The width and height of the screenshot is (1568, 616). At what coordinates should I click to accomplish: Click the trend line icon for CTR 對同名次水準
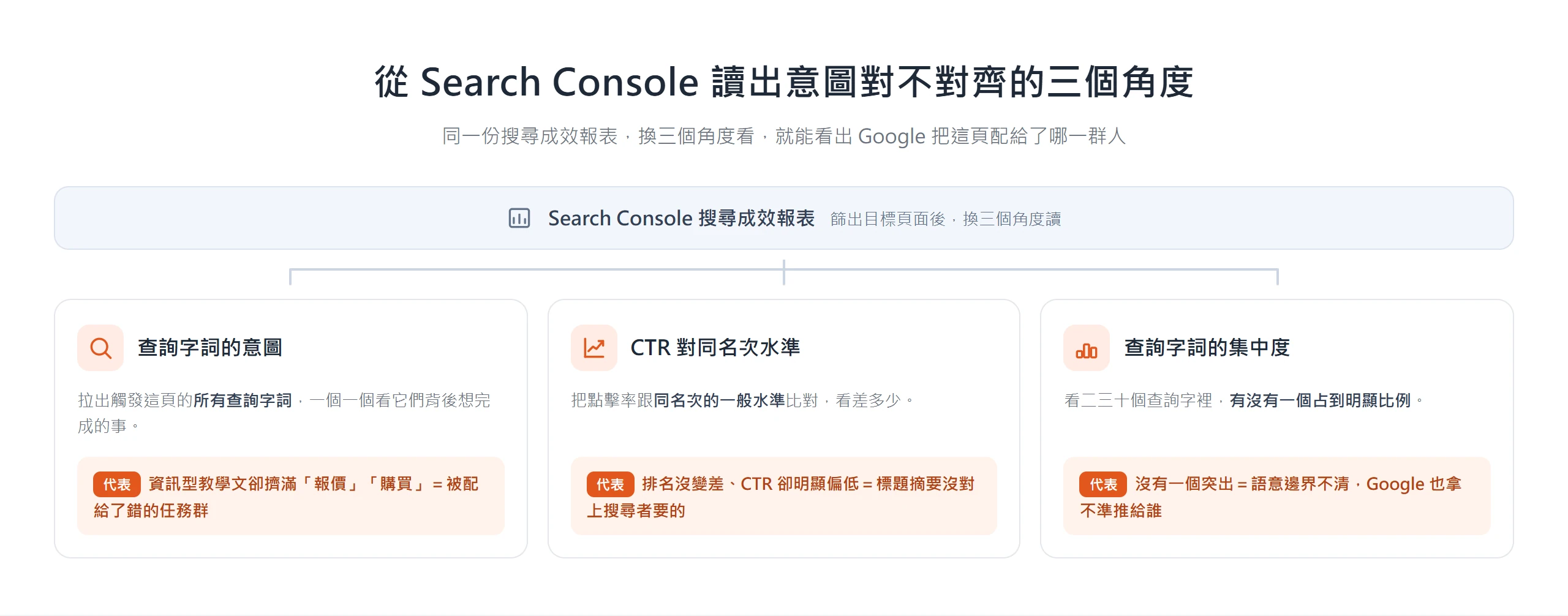coord(594,348)
